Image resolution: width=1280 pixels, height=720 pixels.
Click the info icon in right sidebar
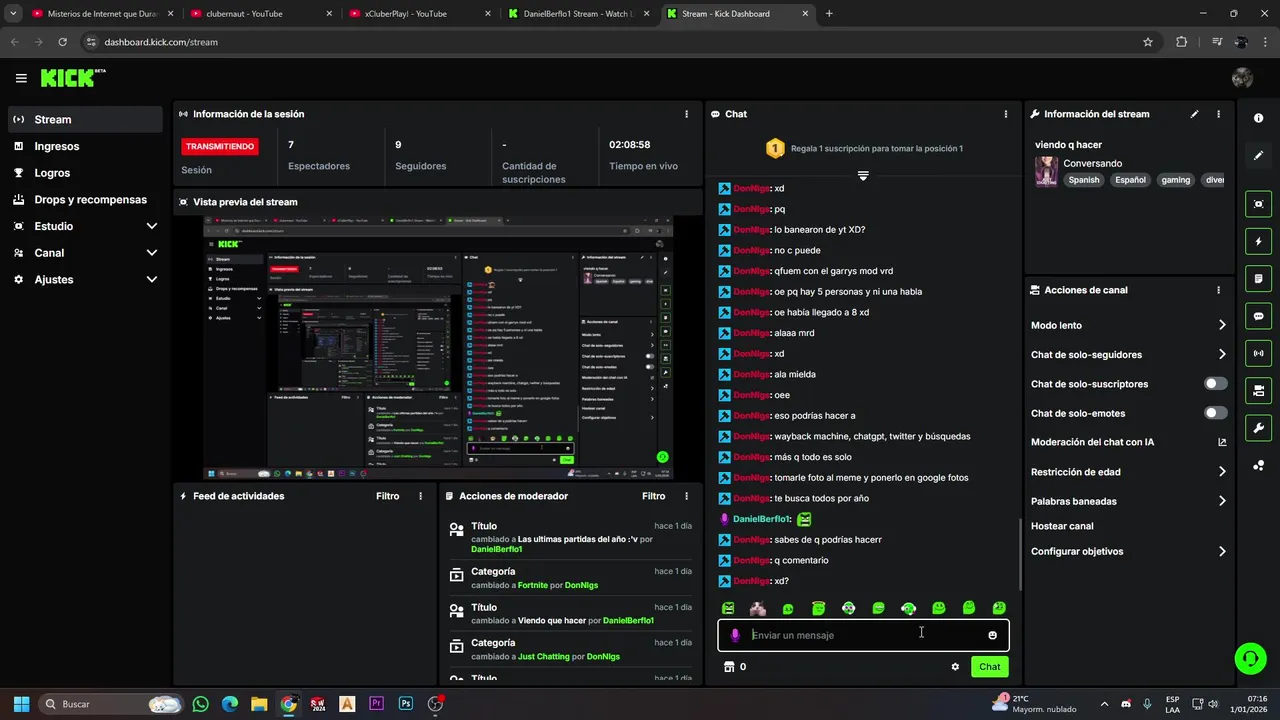1258,118
